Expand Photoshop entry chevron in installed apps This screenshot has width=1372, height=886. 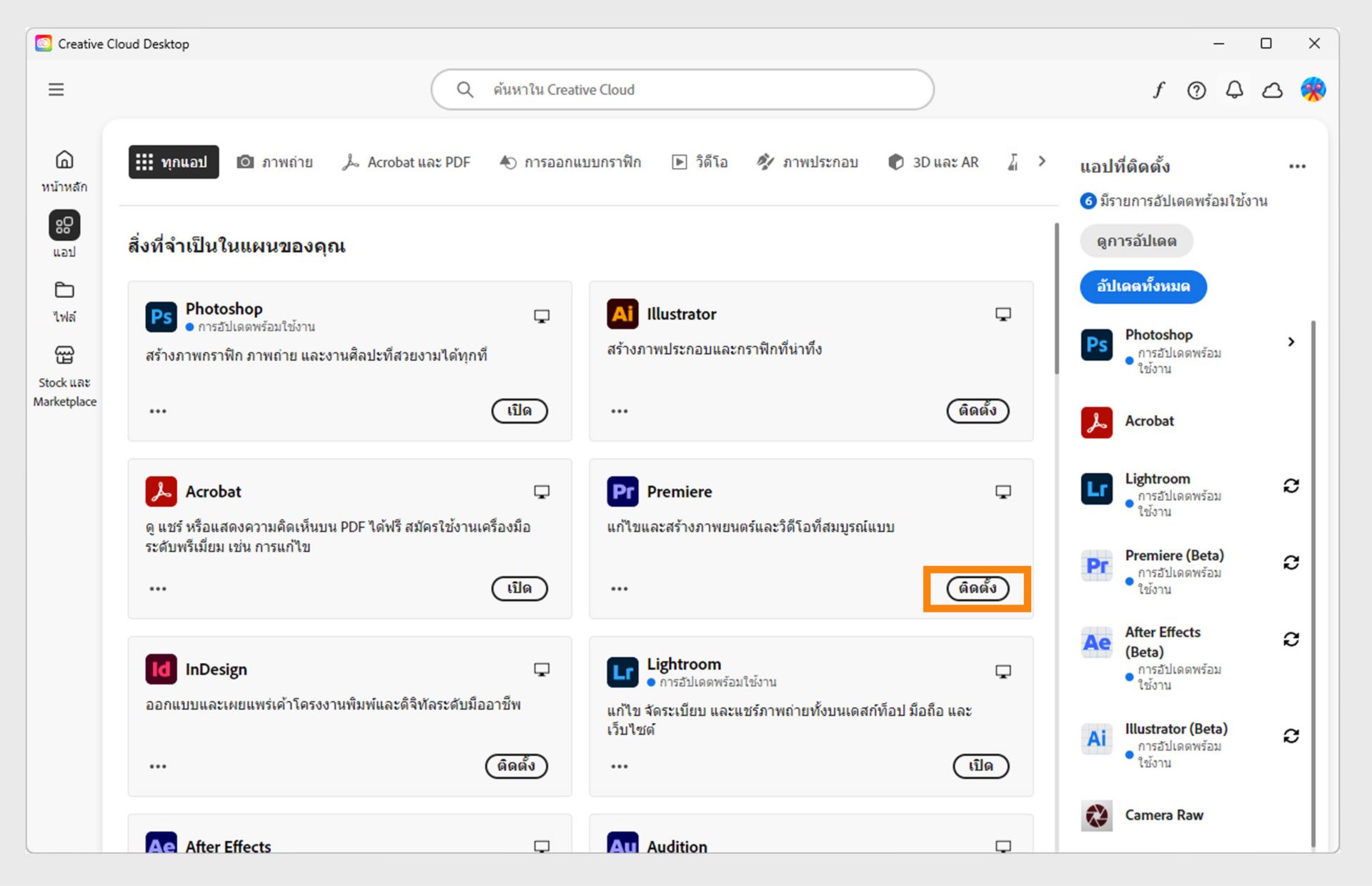1291,342
